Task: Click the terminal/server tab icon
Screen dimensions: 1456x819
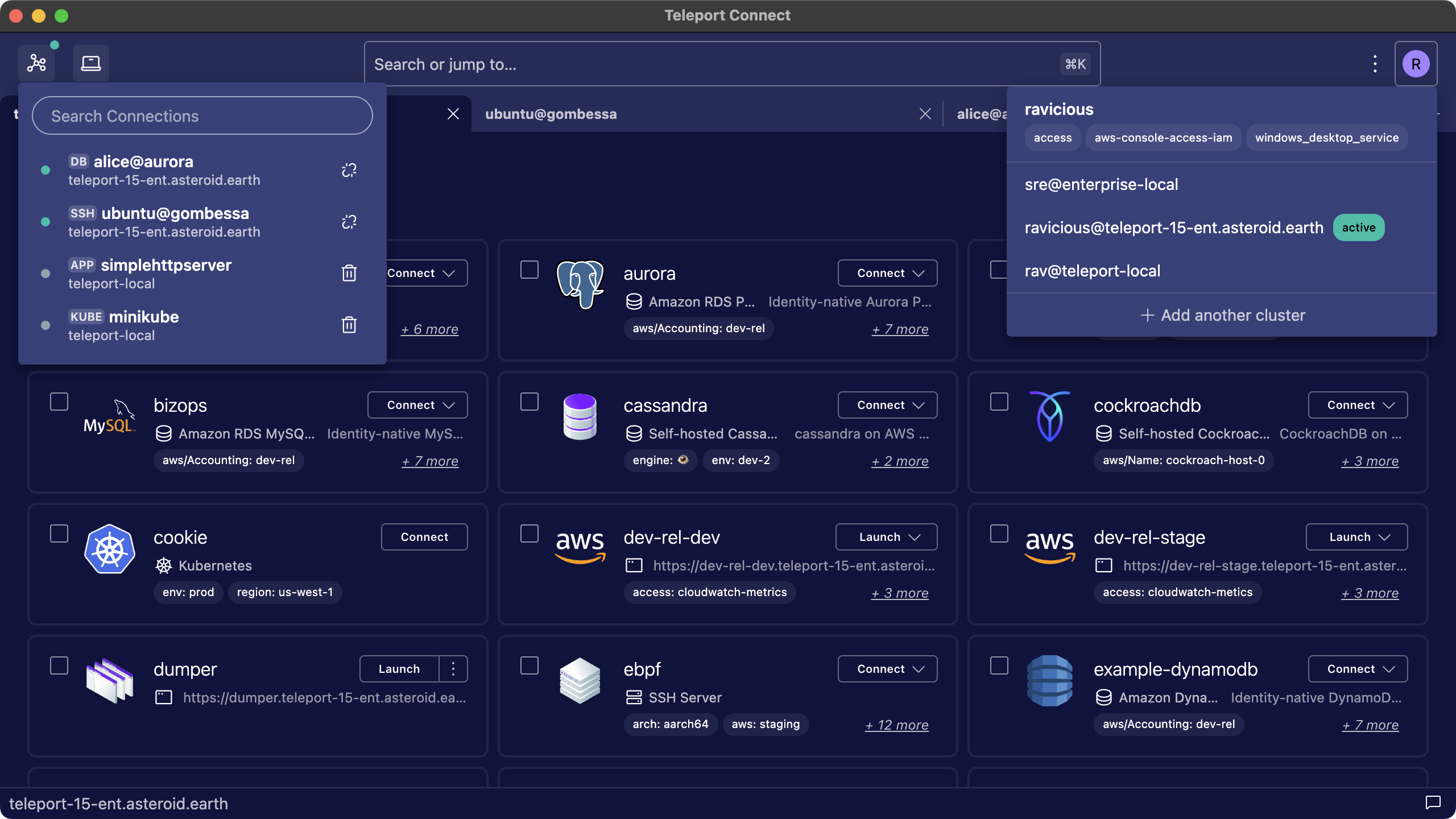Action: click(91, 63)
